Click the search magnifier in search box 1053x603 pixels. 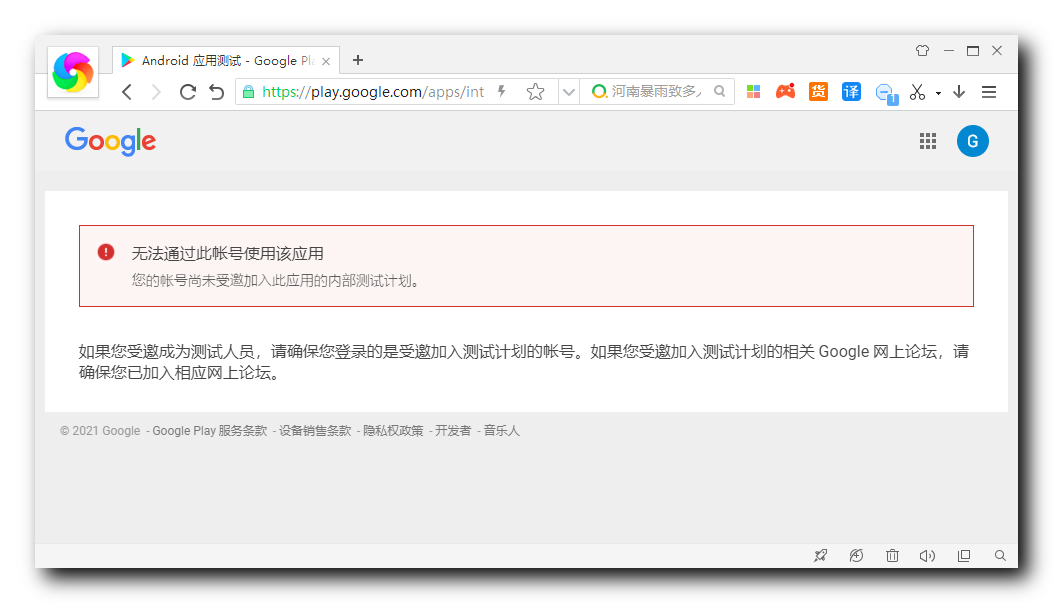pos(719,91)
